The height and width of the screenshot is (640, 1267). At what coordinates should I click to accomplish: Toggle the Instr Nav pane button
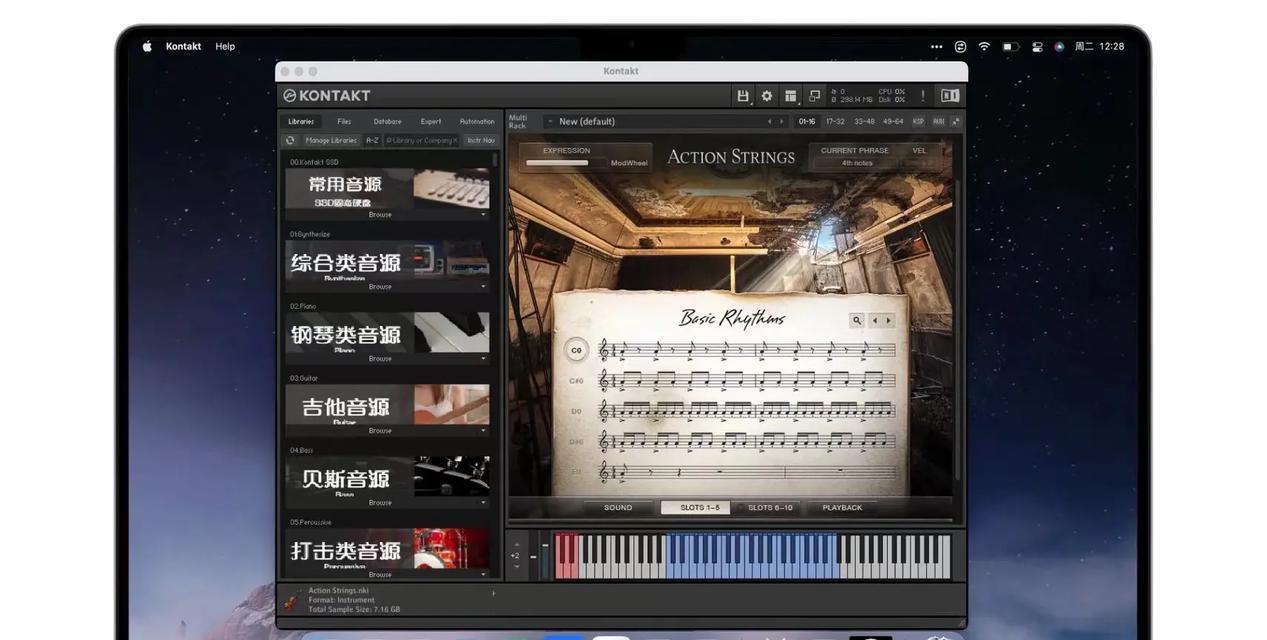pos(481,140)
